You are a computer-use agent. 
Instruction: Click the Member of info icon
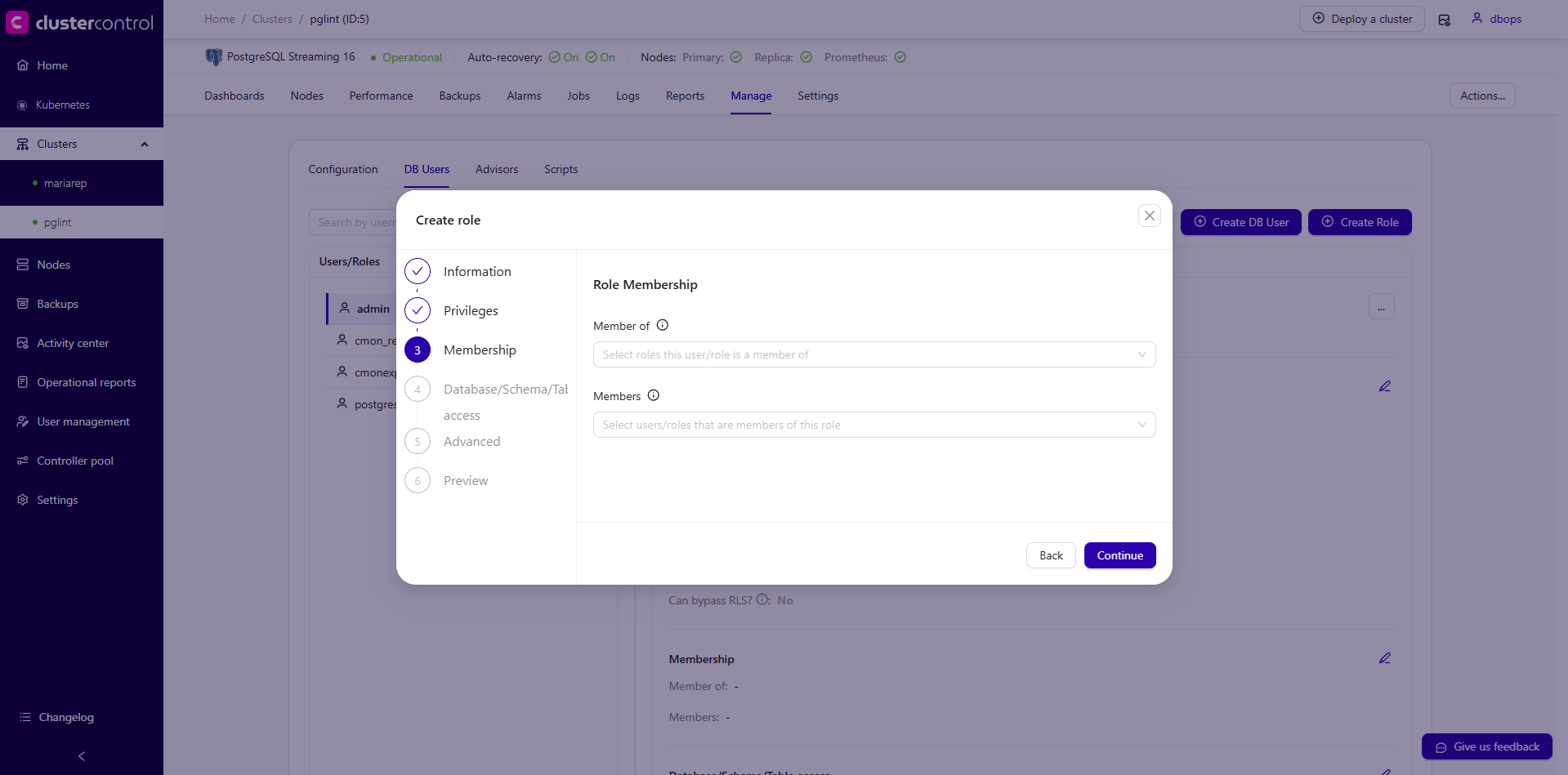663,325
